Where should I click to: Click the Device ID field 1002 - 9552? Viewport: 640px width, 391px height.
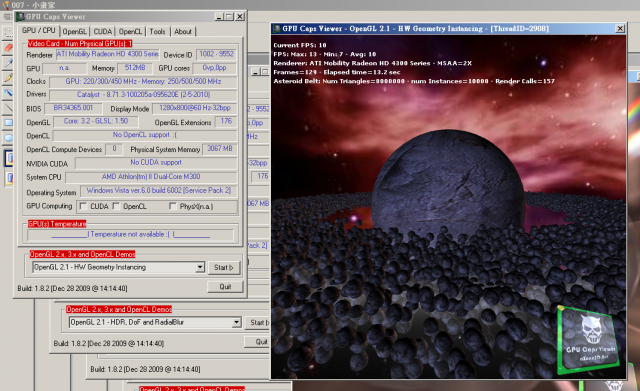pyautogui.click(x=216, y=54)
